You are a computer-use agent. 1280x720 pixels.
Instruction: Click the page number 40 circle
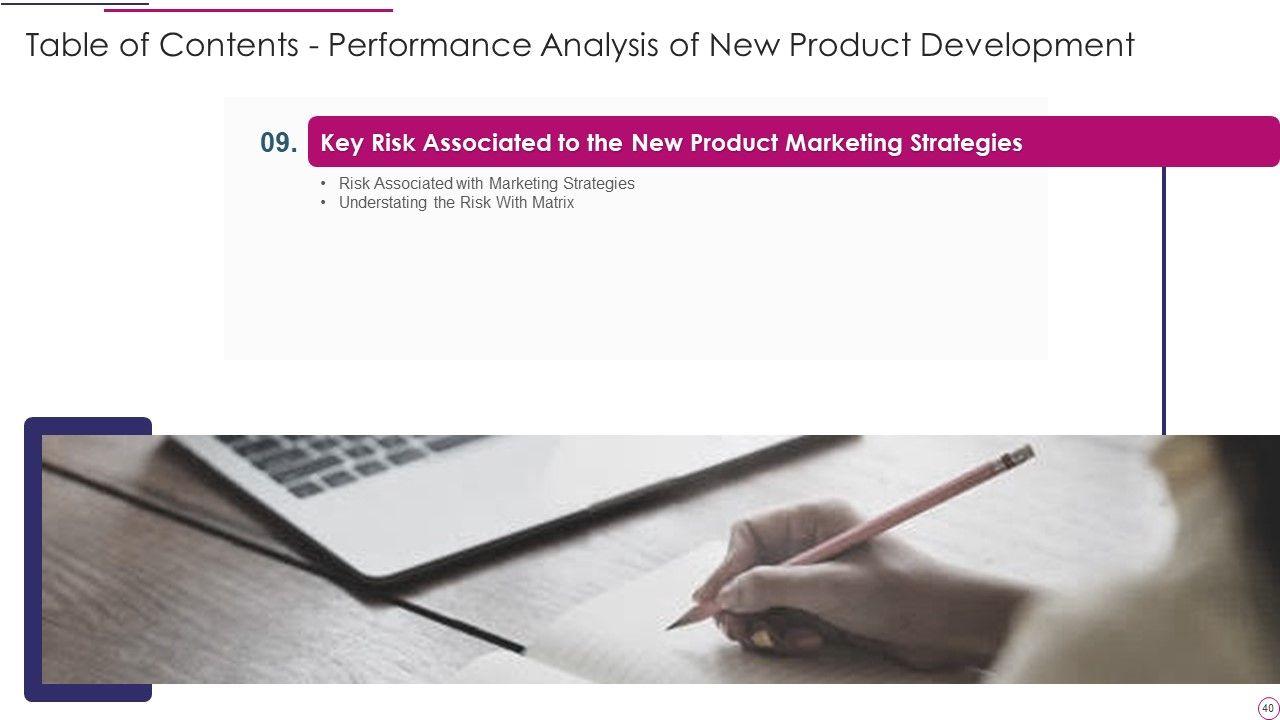[1268, 708]
